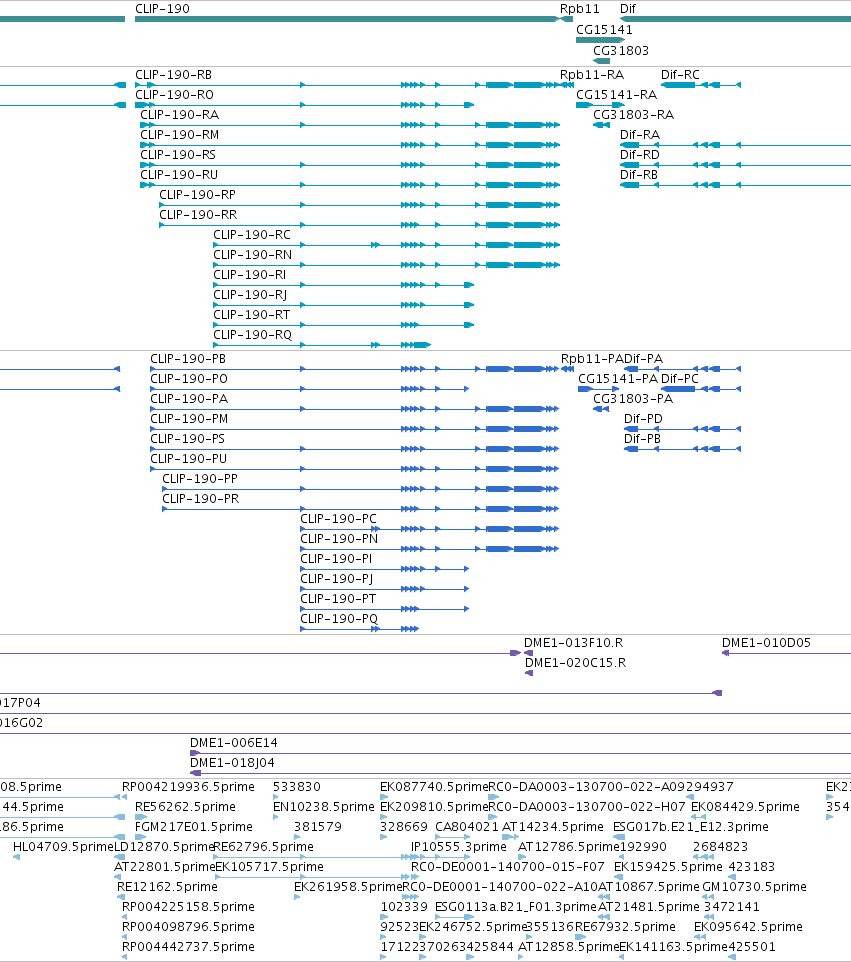Click the Rpb11 gene label
Image resolution: width=851 pixels, height=962 pixels.
click(x=579, y=9)
